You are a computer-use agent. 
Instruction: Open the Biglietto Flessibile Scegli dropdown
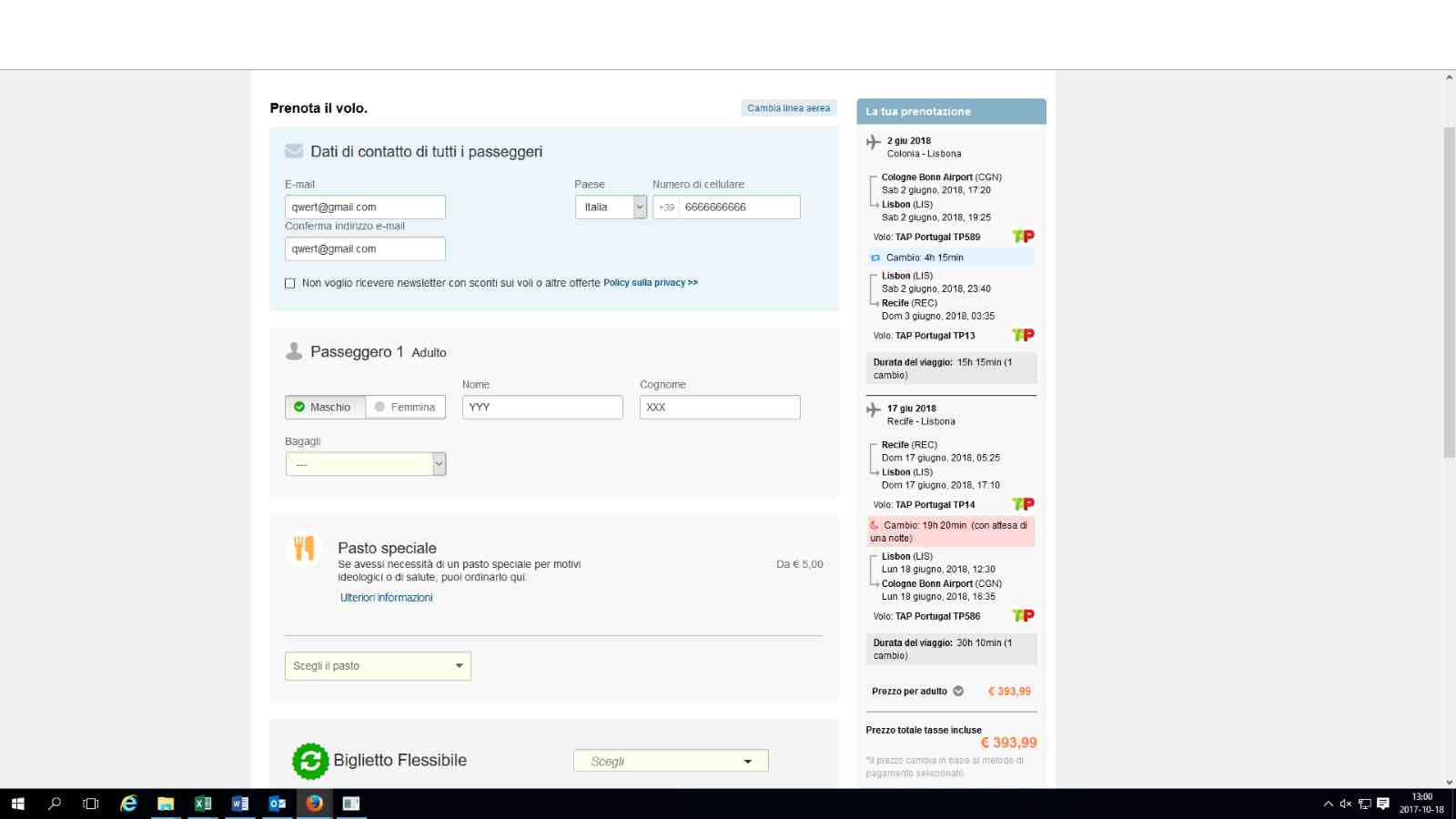(x=671, y=761)
